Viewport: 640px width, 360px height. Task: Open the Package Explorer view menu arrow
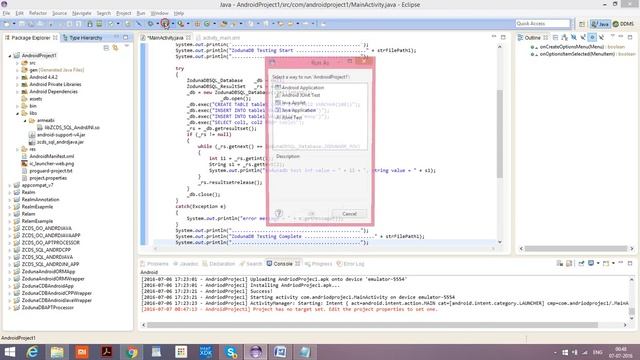click(x=127, y=47)
